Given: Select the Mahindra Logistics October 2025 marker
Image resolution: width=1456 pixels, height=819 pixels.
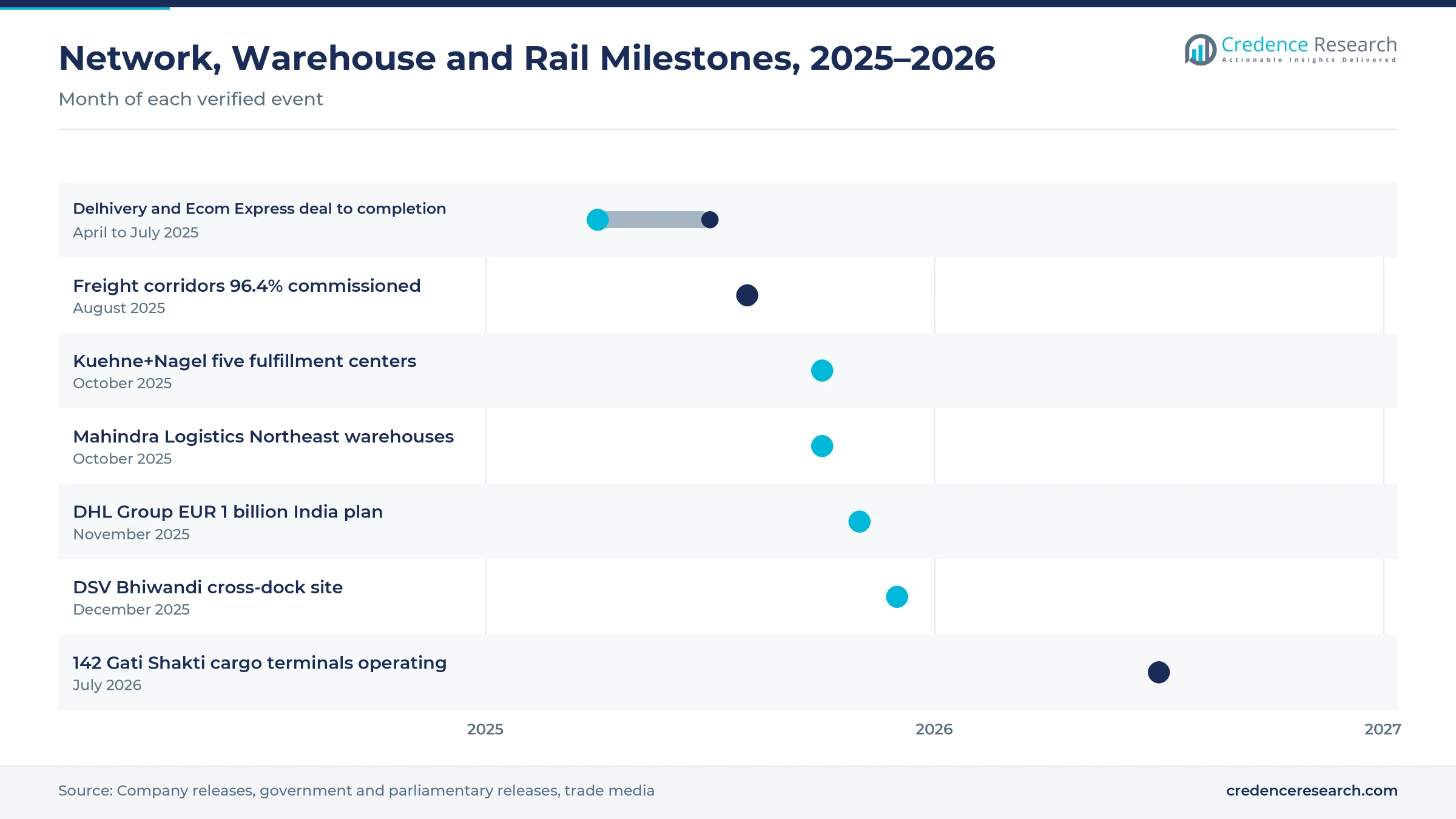Looking at the screenshot, I should point(822,446).
